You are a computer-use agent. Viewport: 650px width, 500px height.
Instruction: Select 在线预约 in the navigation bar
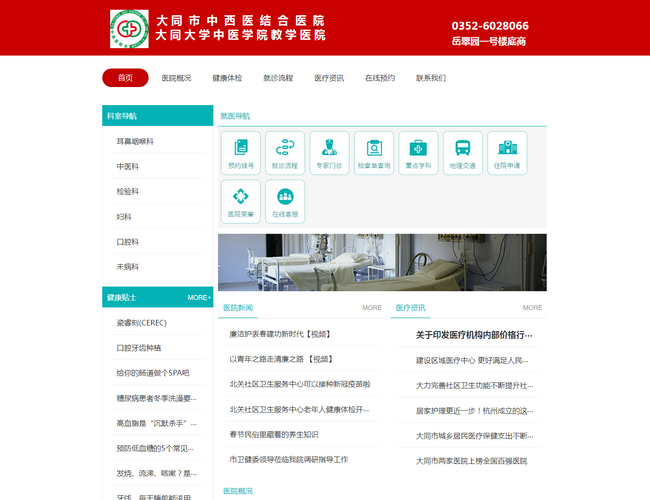(x=380, y=78)
